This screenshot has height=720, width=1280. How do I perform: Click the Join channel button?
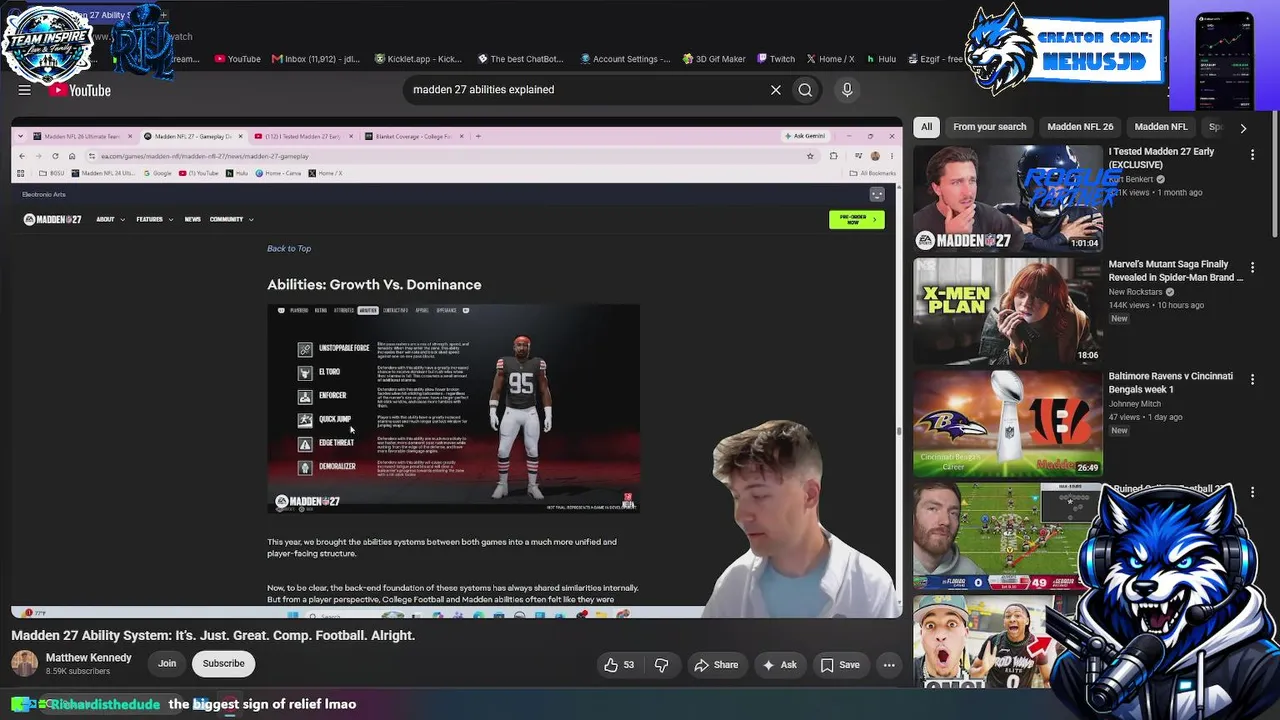[167, 663]
